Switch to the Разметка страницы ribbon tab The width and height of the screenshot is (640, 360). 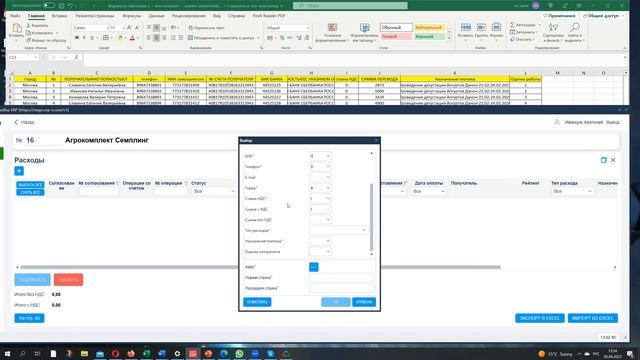95,16
